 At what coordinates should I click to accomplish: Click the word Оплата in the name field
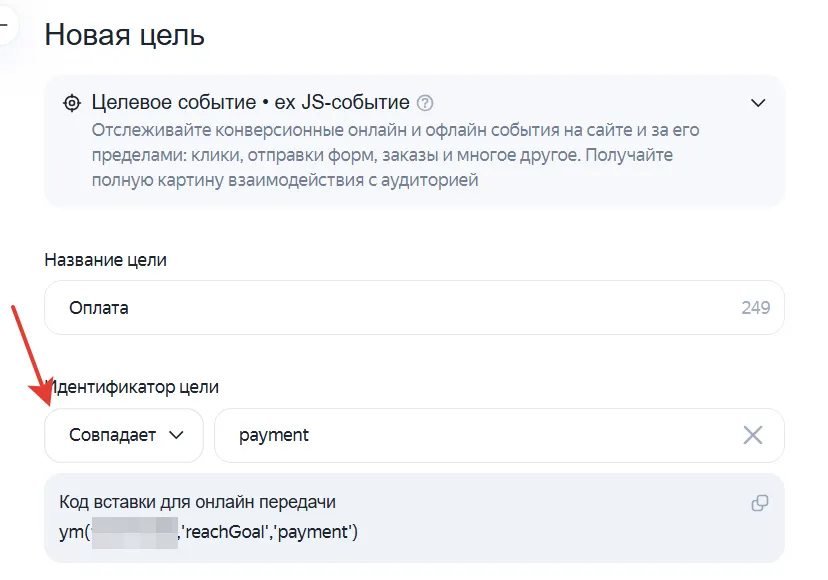tap(99, 308)
